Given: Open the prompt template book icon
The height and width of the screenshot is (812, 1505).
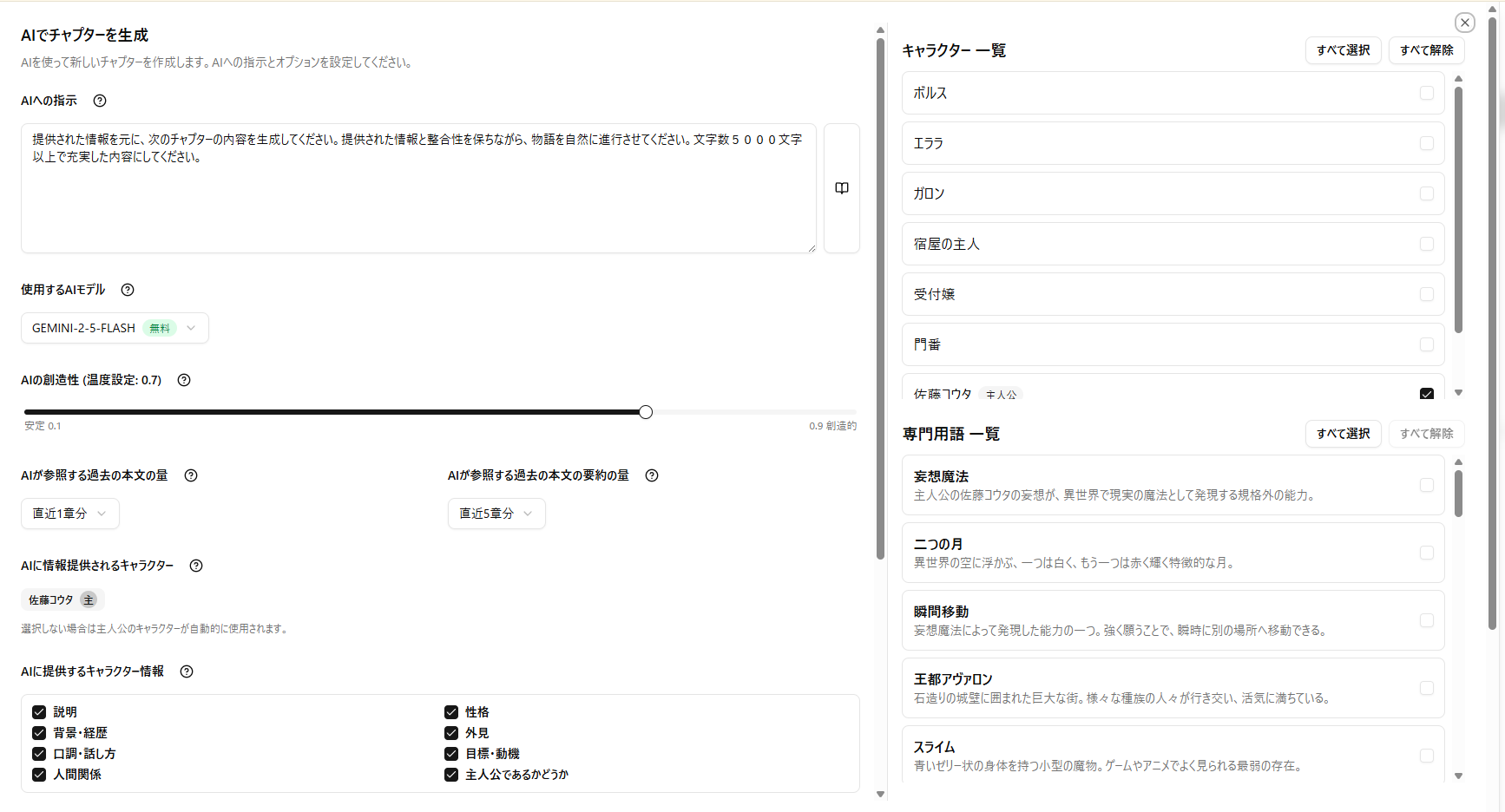Looking at the screenshot, I should (841, 188).
